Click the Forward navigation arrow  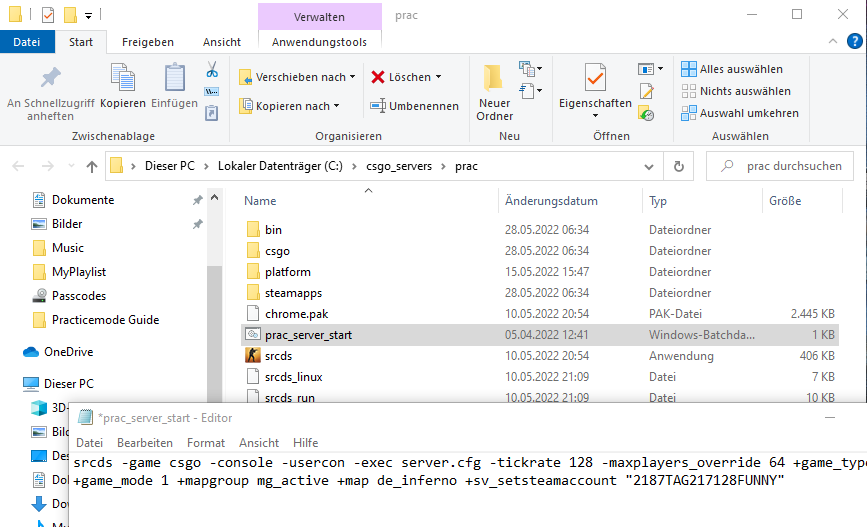[x=48, y=166]
